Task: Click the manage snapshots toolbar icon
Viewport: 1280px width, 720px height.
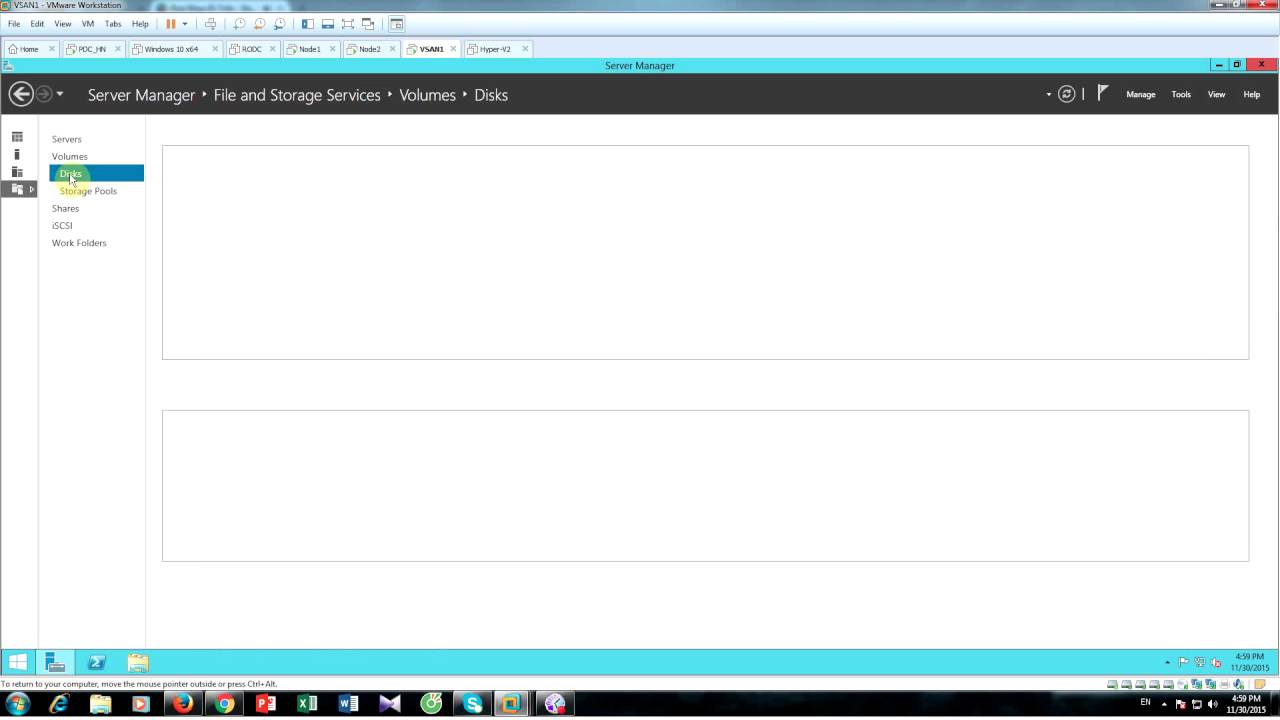Action: (279, 23)
